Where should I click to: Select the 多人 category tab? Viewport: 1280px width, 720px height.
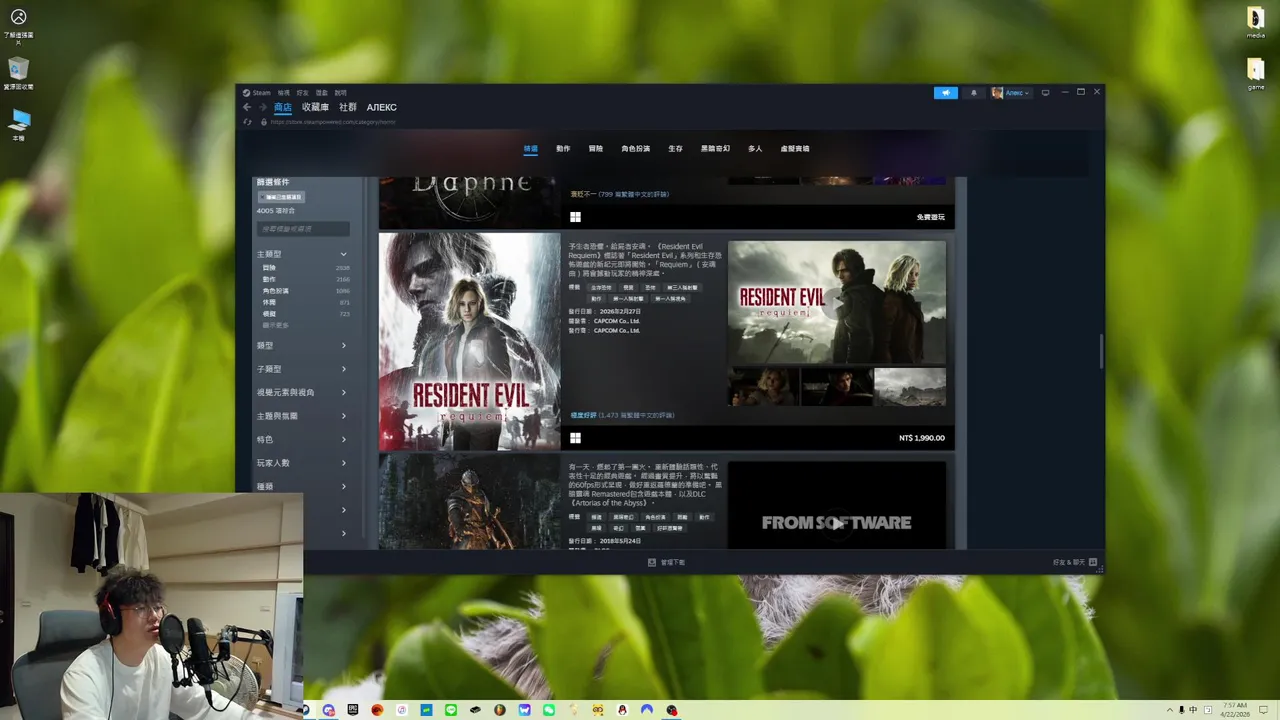pyautogui.click(x=755, y=148)
